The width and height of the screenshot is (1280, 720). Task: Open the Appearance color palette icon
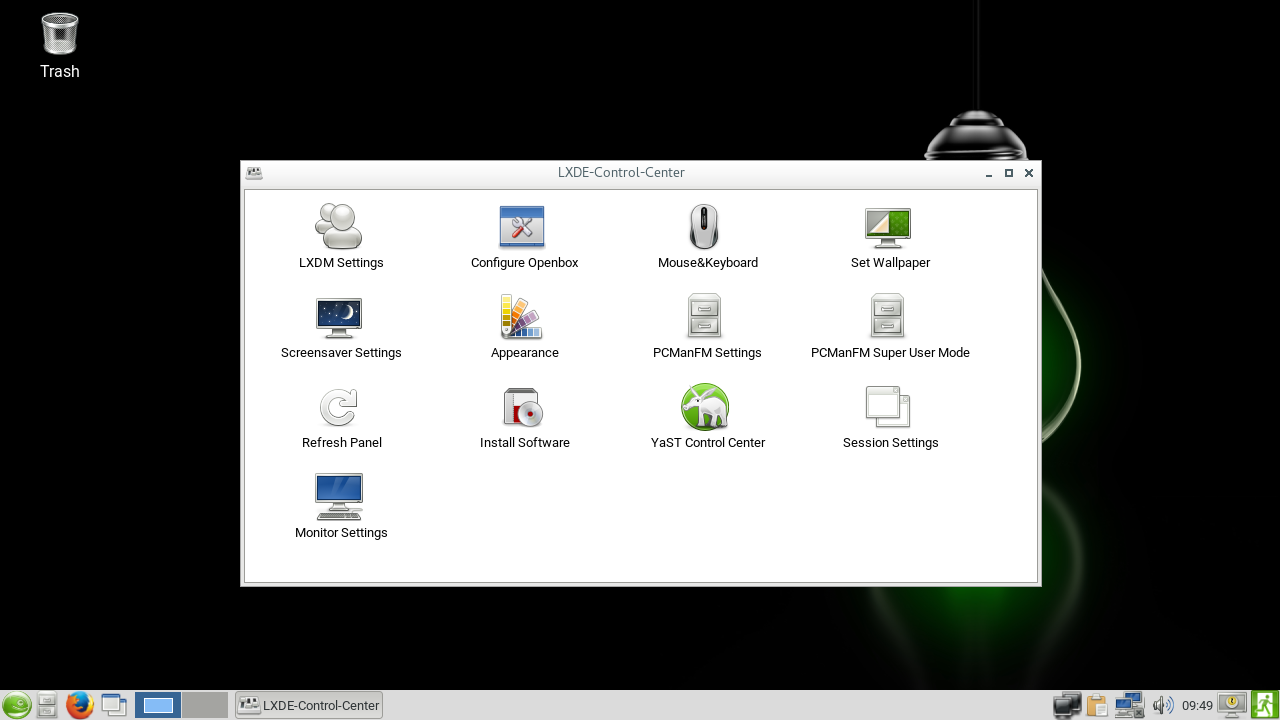(x=522, y=317)
